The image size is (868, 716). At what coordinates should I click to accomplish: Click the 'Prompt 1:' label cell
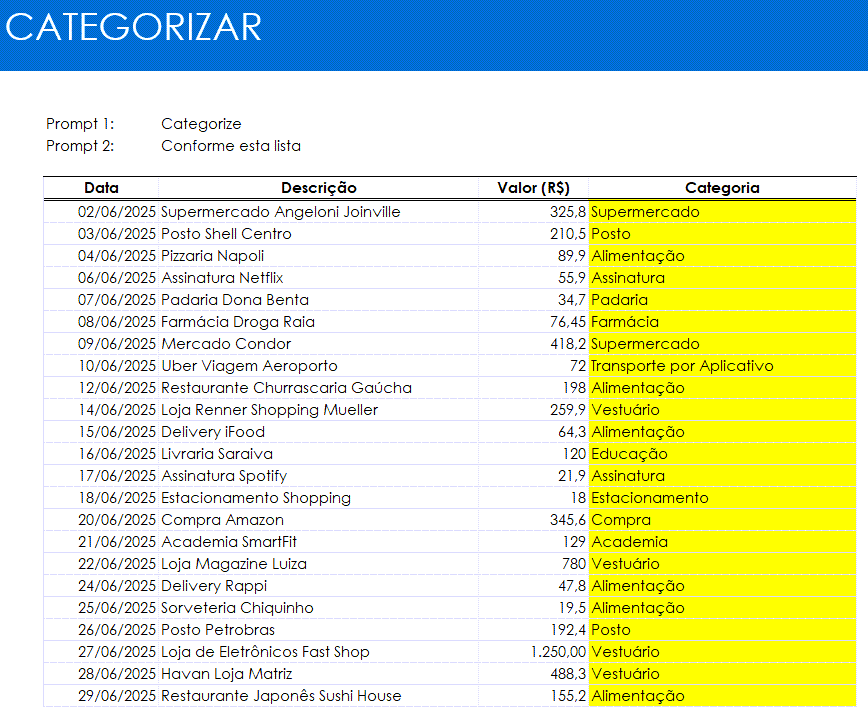click(81, 124)
